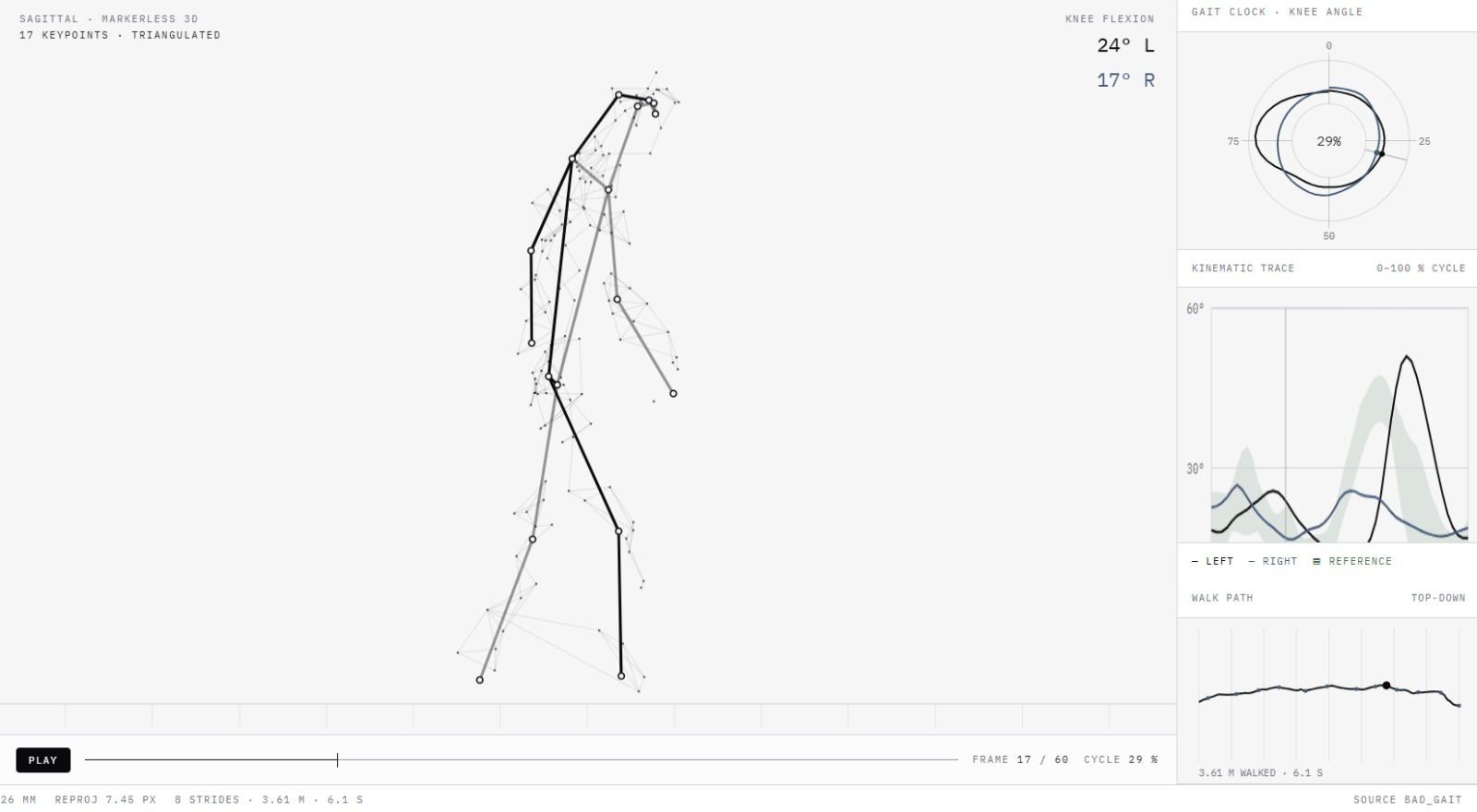Click the CYCLE 29 % readout
The image size is (1477, 812).
1121,760
